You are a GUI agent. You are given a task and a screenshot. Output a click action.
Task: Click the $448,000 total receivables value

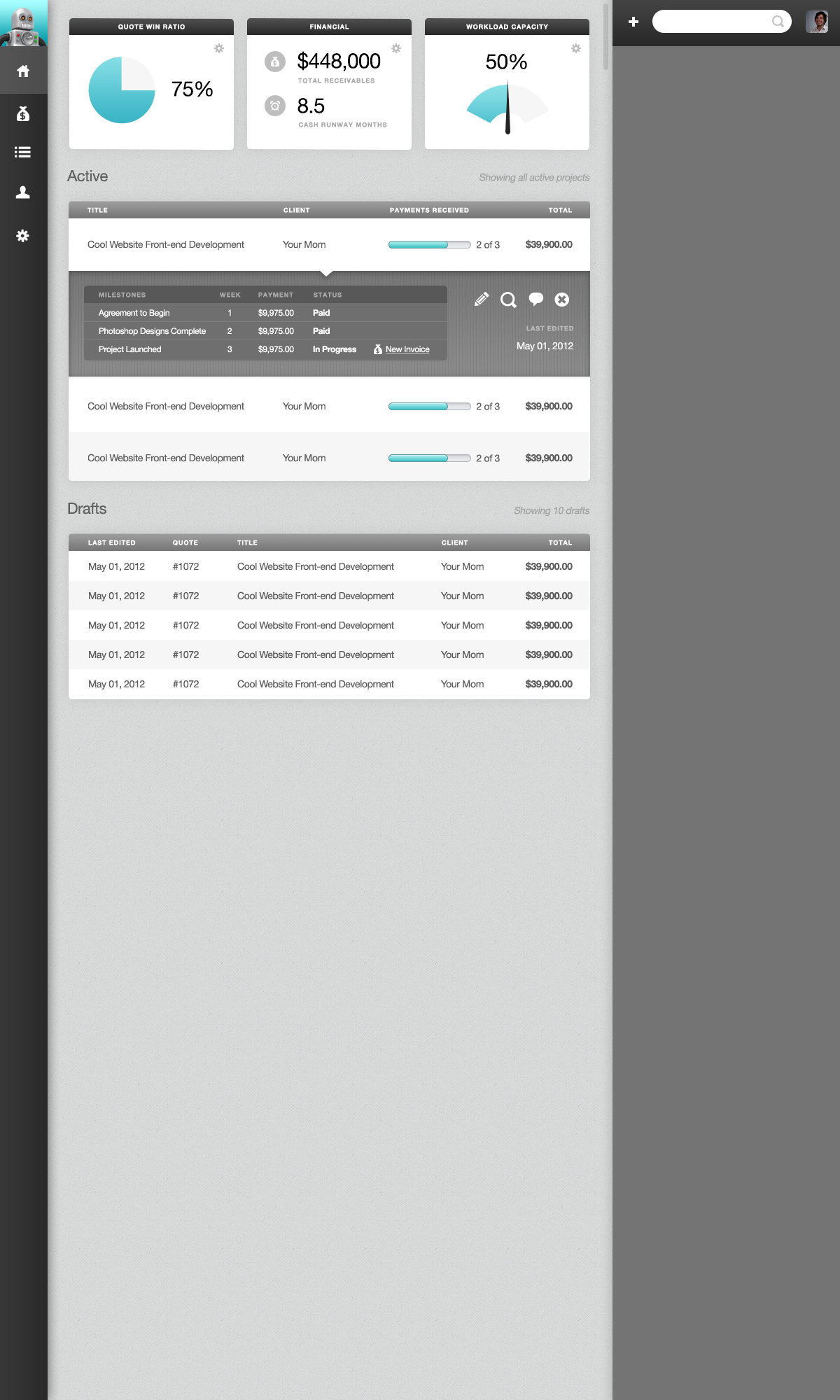coord(339,62)
